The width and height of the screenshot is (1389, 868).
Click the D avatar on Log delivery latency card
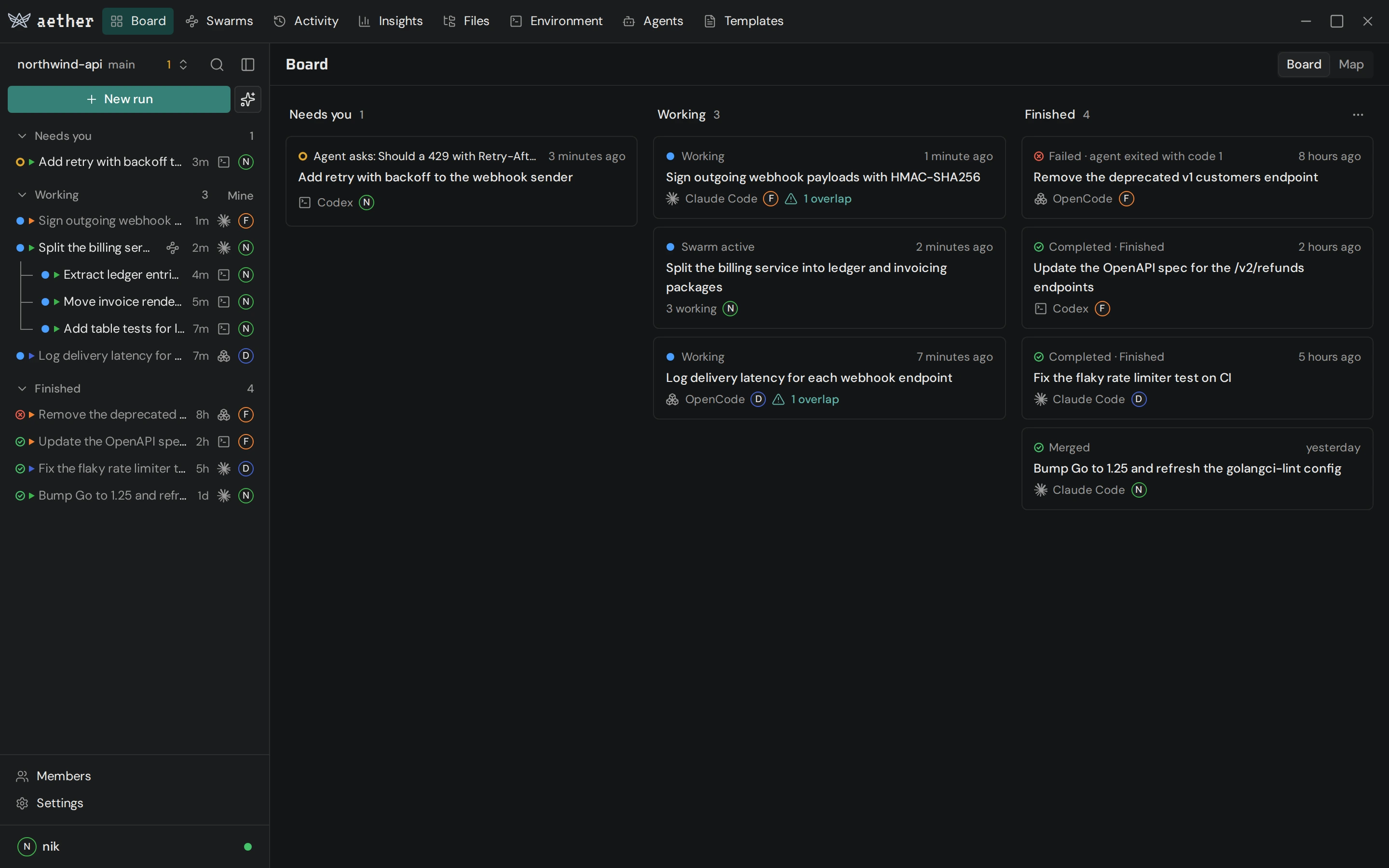click(758, 399)
